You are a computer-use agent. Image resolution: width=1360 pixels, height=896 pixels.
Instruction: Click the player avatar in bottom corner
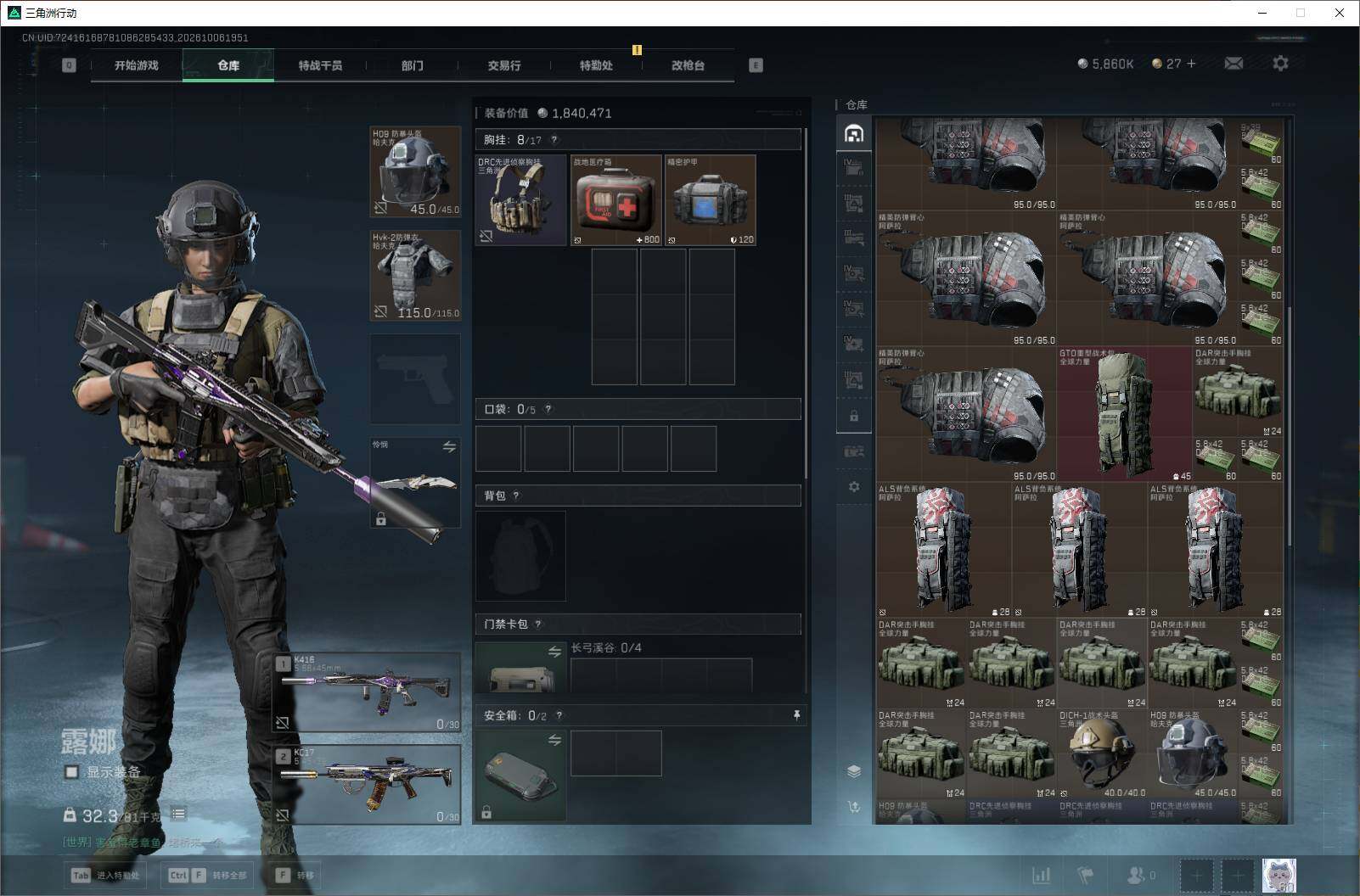point(1279,876)
